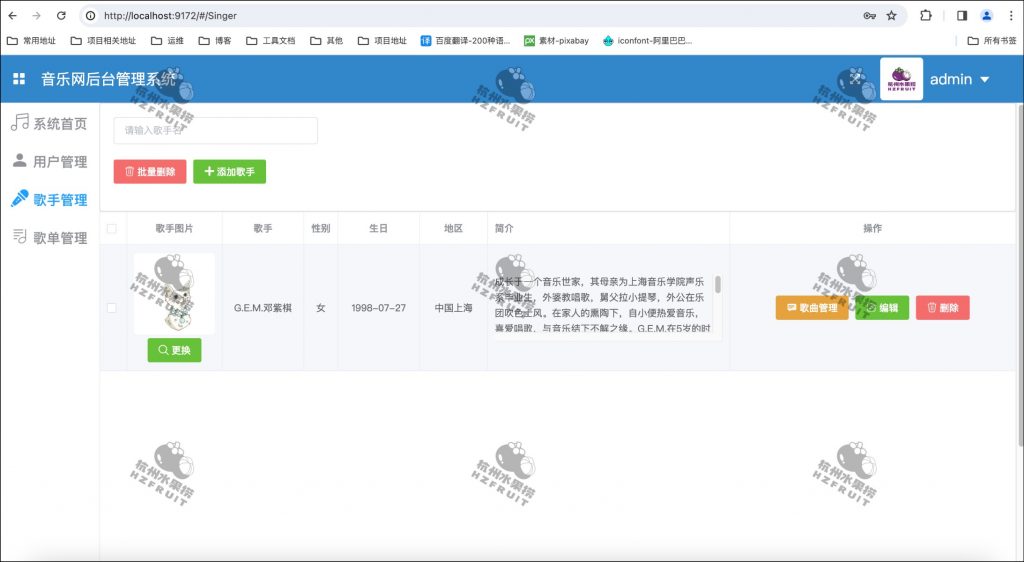Image resolution: width=1024 pixels, height=562 pixels.
Task: Select 歌手管理 in the sidebar
Action: click(x=50, y=200)
